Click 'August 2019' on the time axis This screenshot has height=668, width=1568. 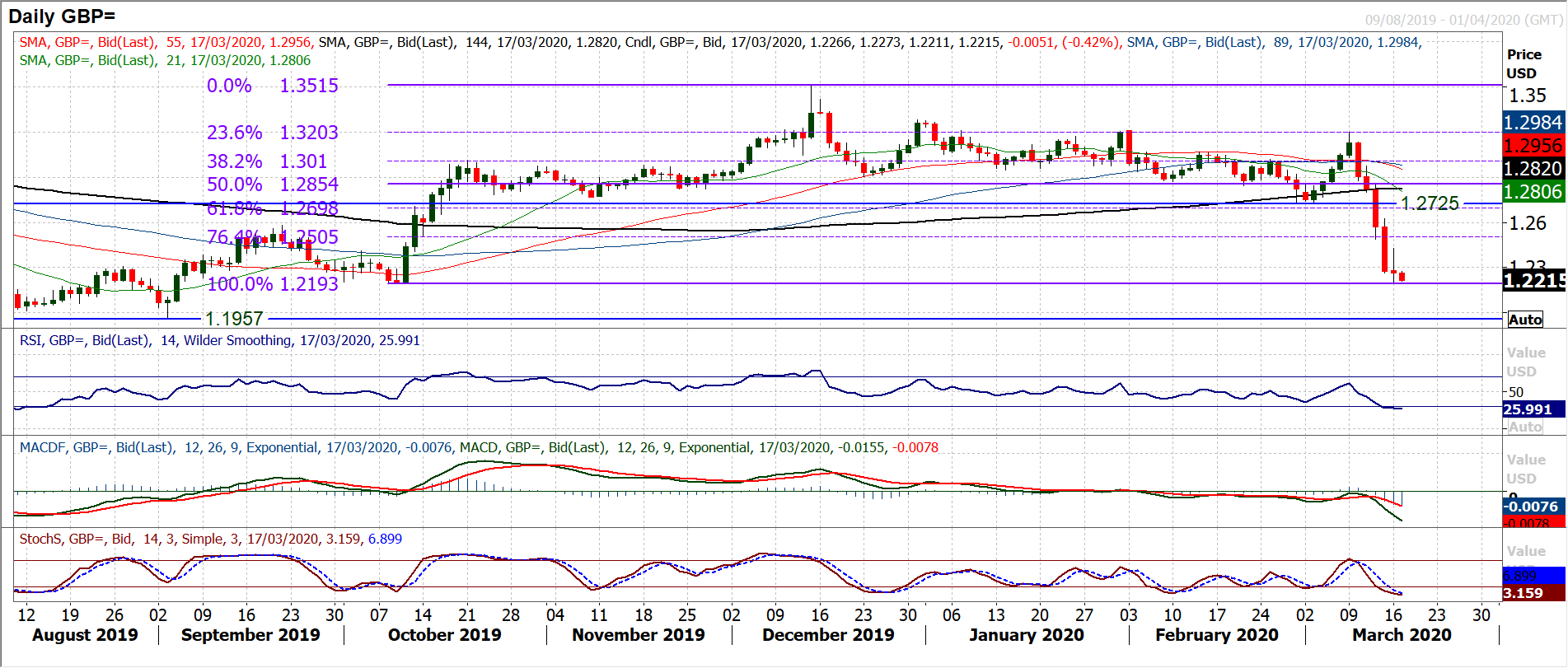pyautogui.click(x=85, y=635)
